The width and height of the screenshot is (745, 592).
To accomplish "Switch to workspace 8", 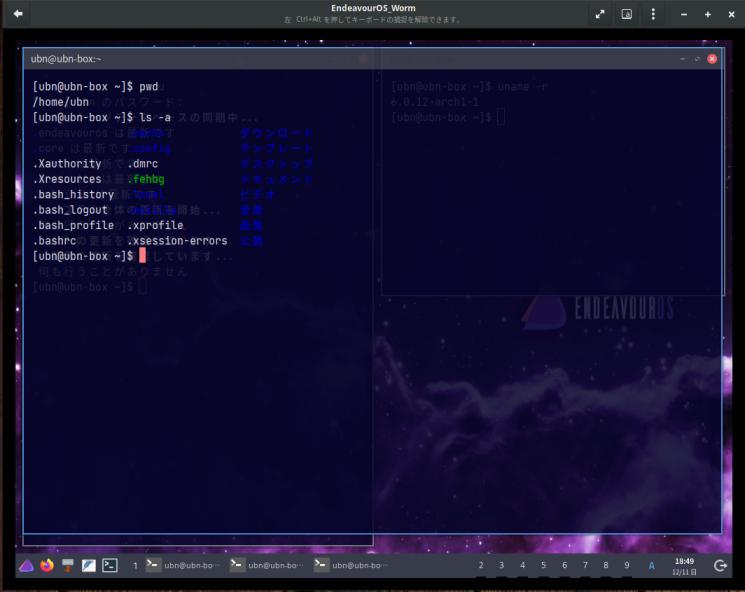I will point(605,565).
